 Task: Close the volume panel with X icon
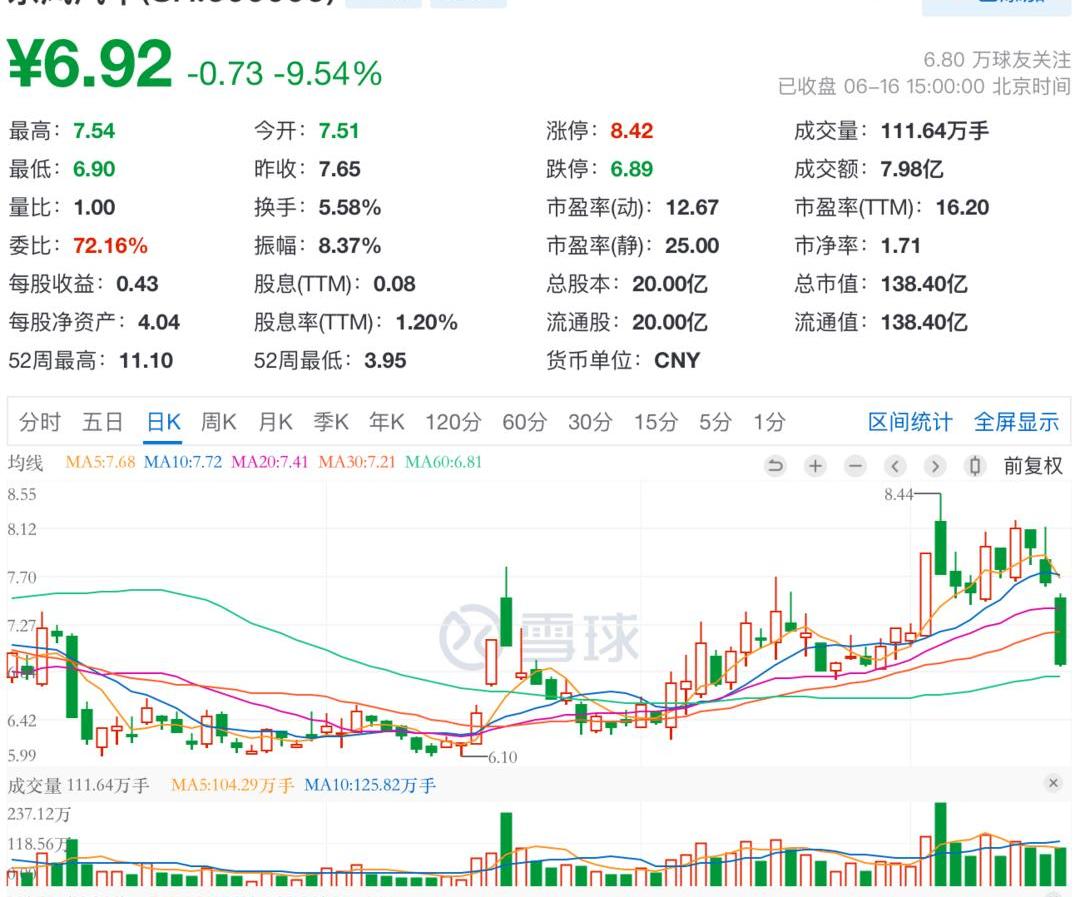pos(1052,783)
